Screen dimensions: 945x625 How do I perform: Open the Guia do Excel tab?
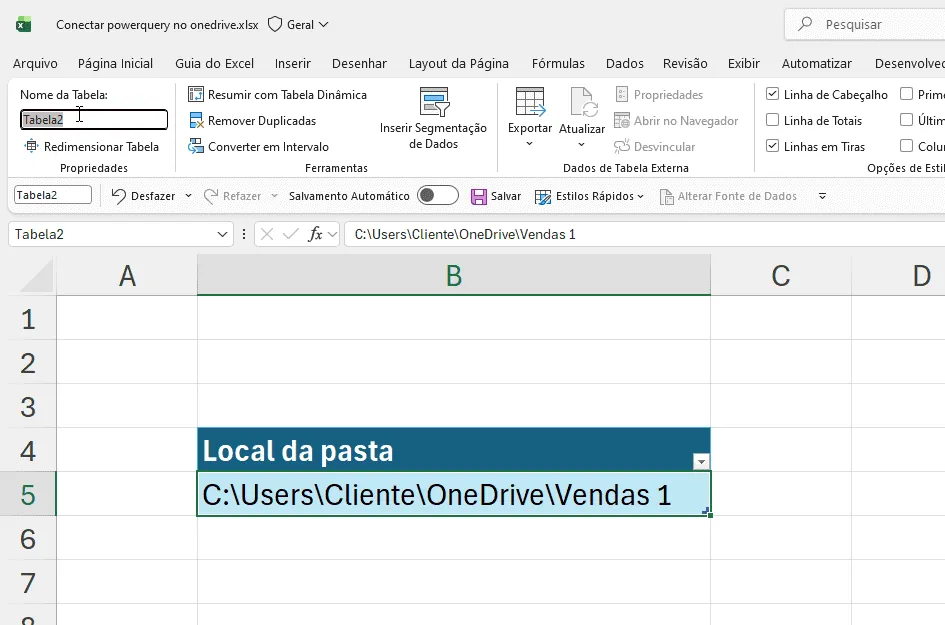coord(215,64)
